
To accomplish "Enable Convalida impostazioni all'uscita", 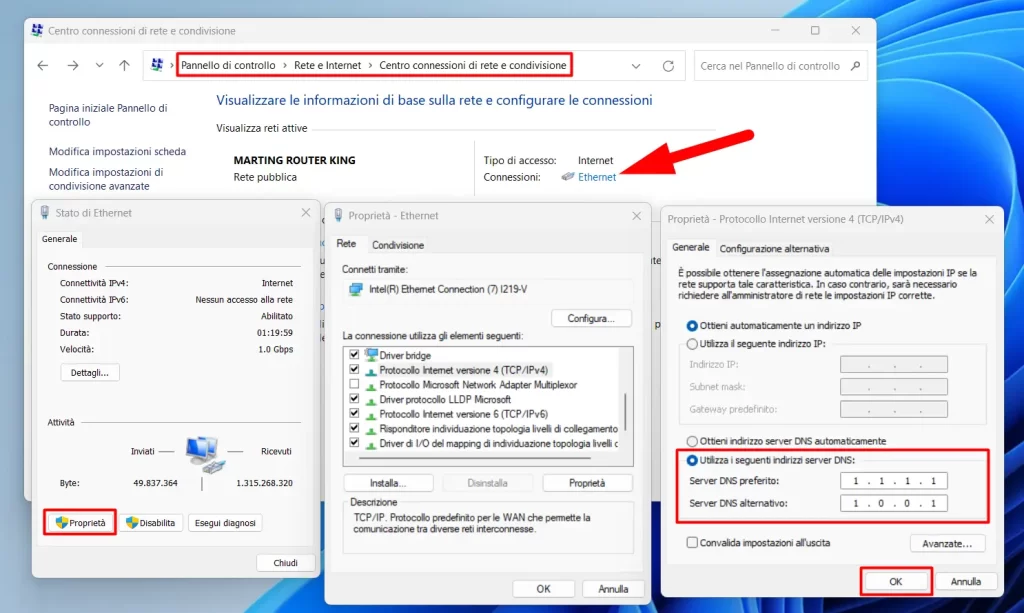I will pos(692,542).
